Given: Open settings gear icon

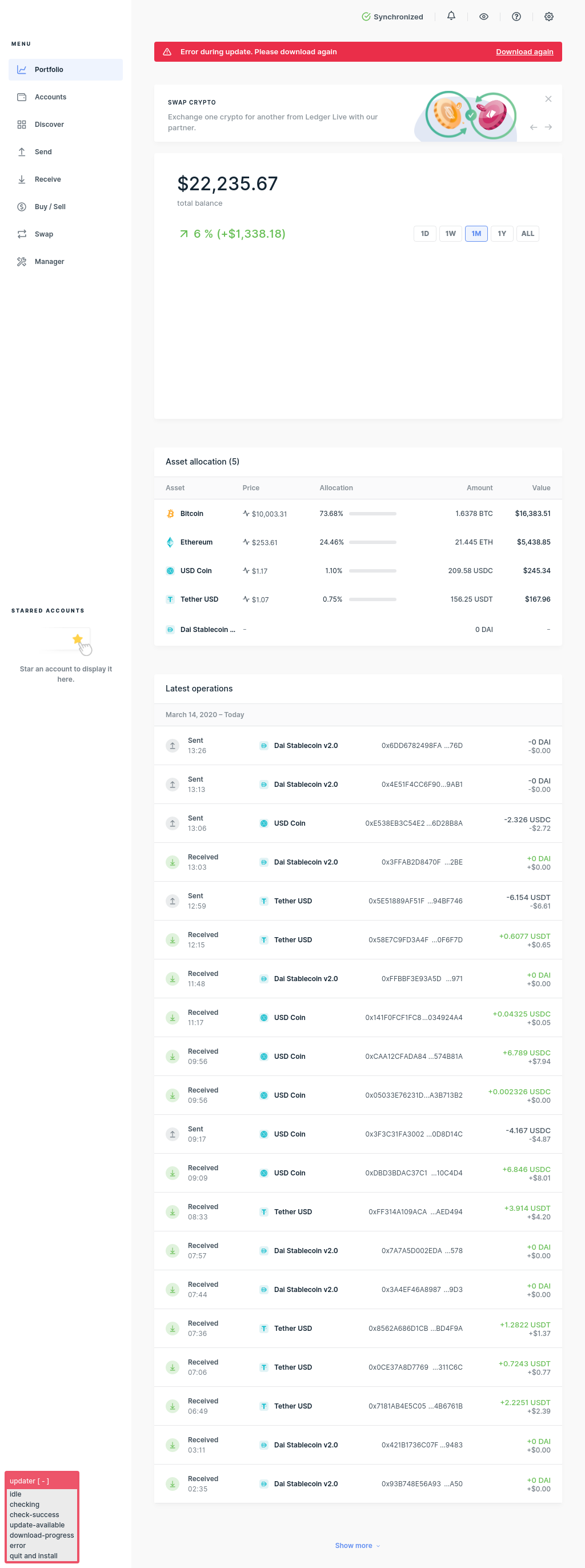Looking at the screenshot, I should (x=549, y=17).
